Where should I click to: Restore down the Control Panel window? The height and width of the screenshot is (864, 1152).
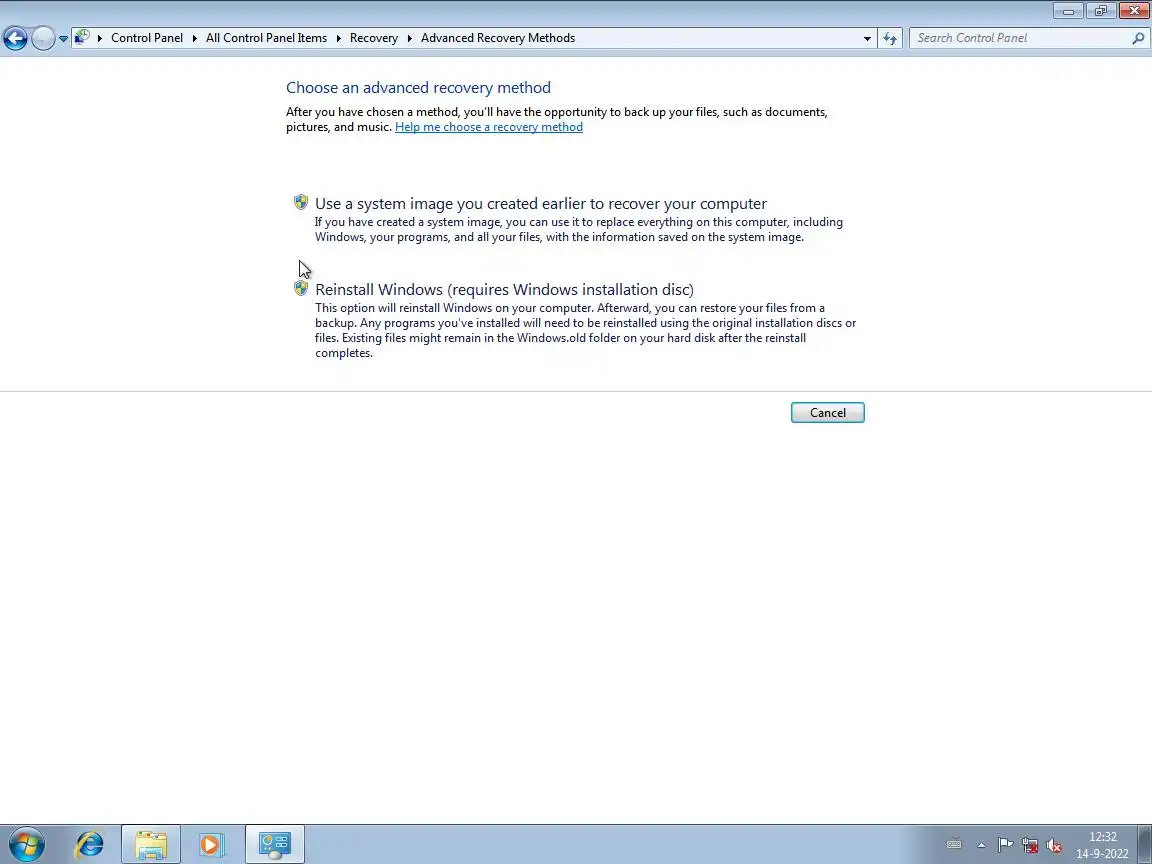1101,10
